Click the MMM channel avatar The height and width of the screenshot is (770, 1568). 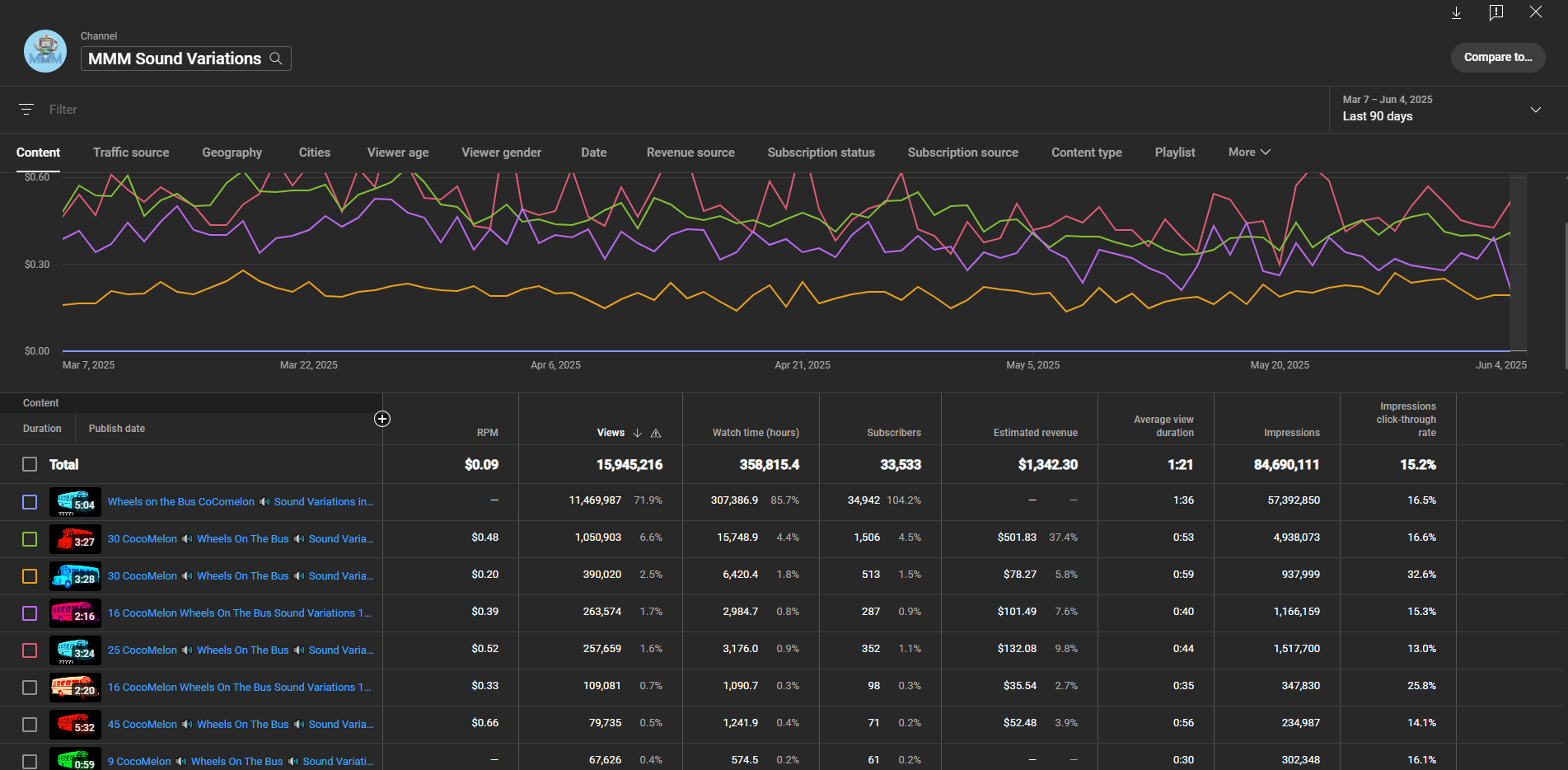45,51
